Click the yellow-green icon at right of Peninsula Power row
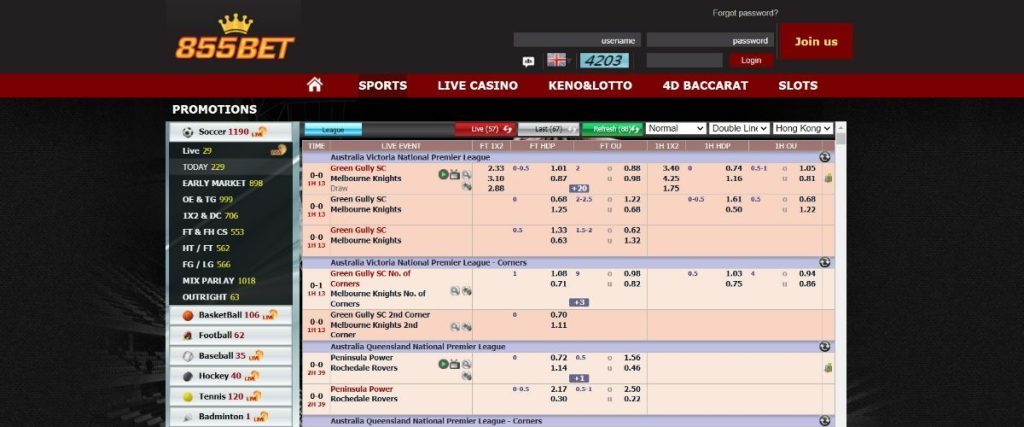Viewport: 1024px width, 427px height. pyautogui.click(x=828, y=368)
